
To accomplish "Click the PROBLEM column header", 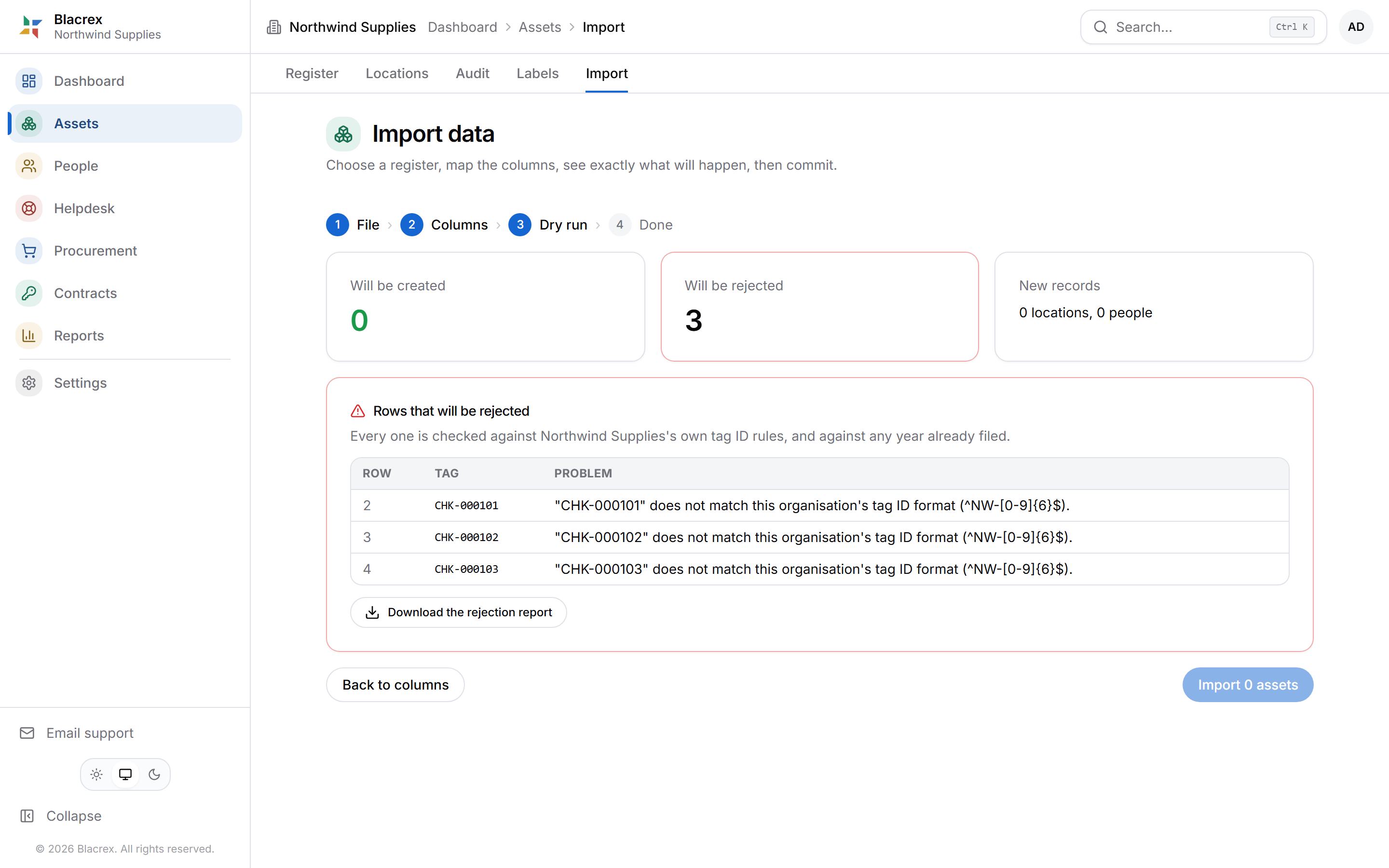I will (583, 474).
